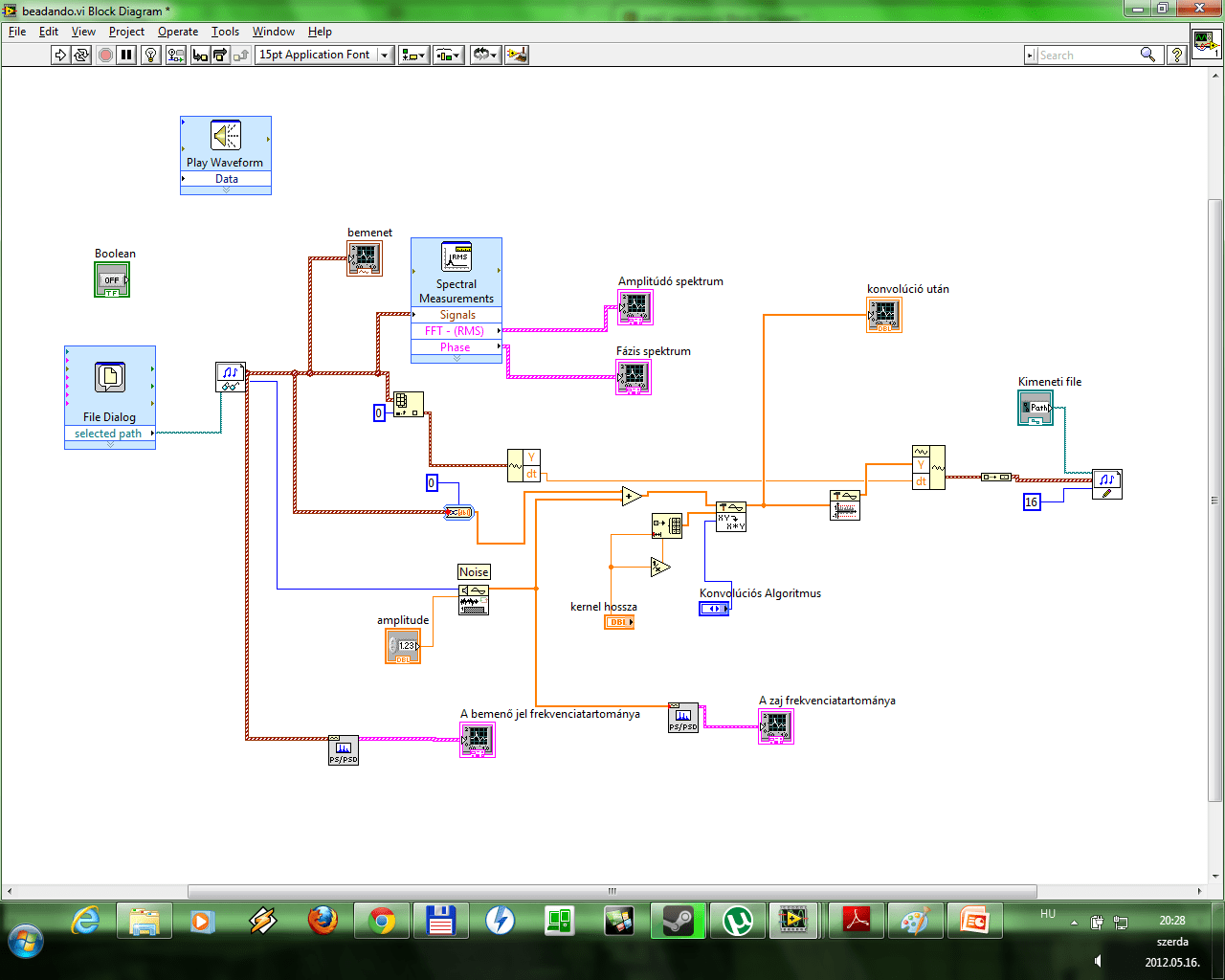1225x980 pixels.
Task: Open the Edit menu
Action: (x=49, y=32)
